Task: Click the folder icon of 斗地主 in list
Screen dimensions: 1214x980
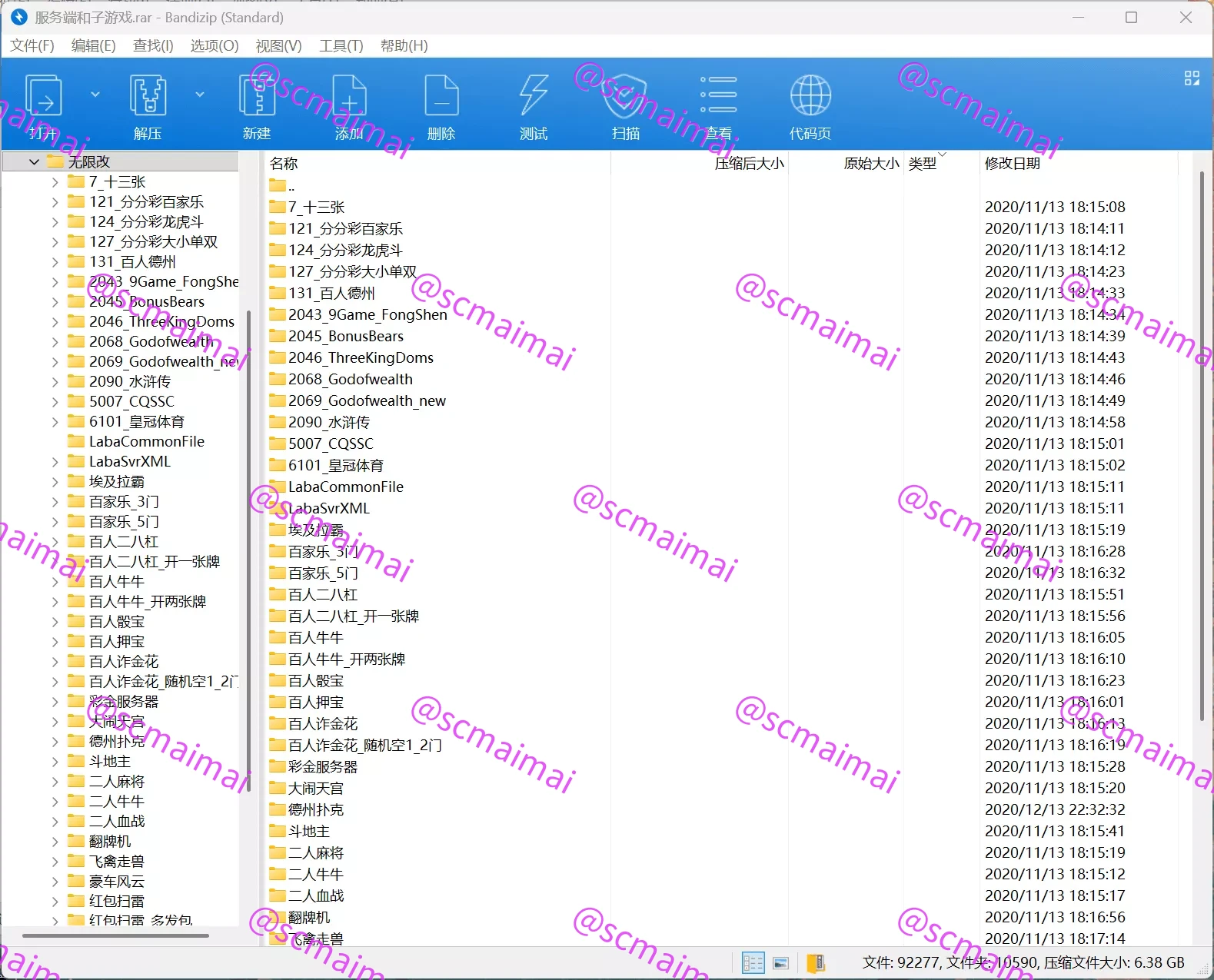Action: [x=278, y=831]
